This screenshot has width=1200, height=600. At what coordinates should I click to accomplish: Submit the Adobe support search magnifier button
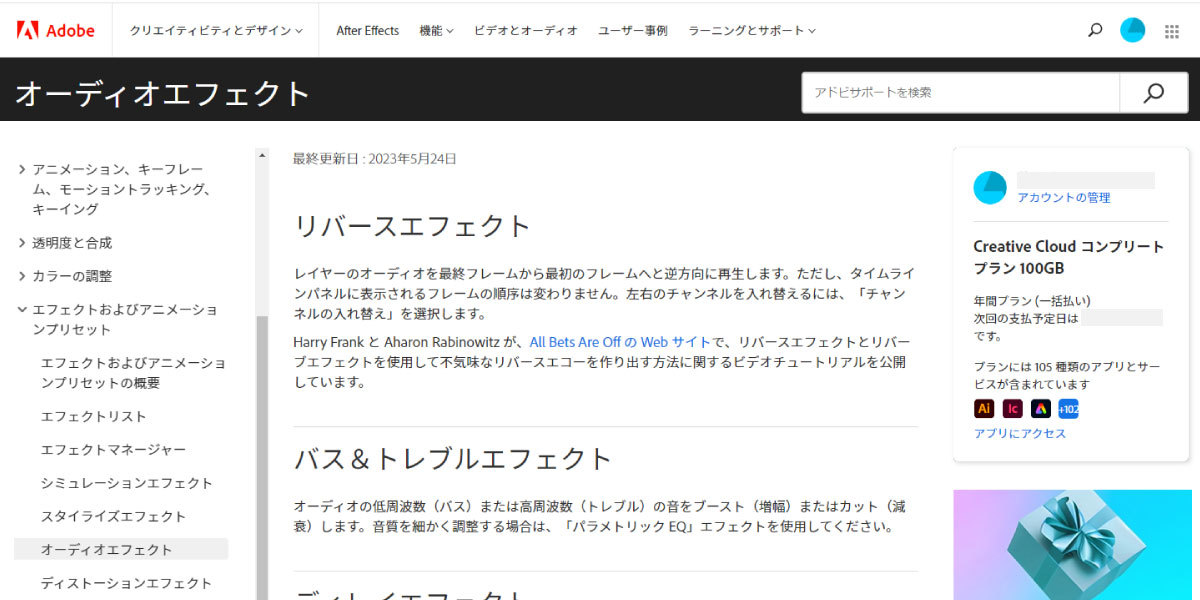click(1153, 92)
